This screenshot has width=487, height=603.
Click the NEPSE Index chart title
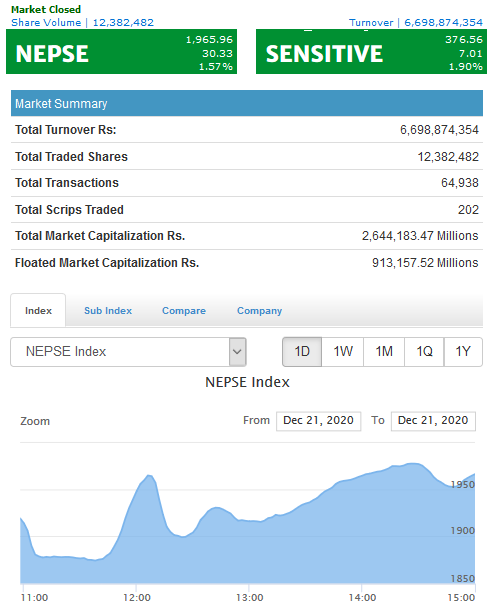tap(247, 382)
